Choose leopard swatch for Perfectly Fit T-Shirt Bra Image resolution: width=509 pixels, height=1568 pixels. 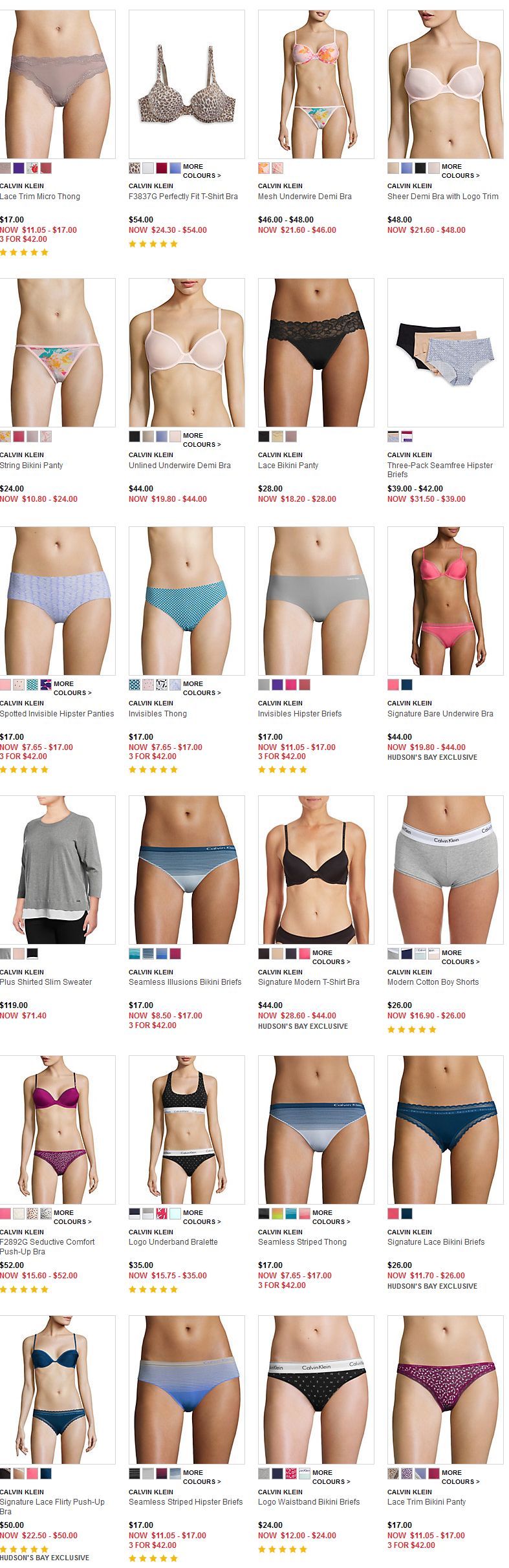pyautogui.click(x=135, y=168)
